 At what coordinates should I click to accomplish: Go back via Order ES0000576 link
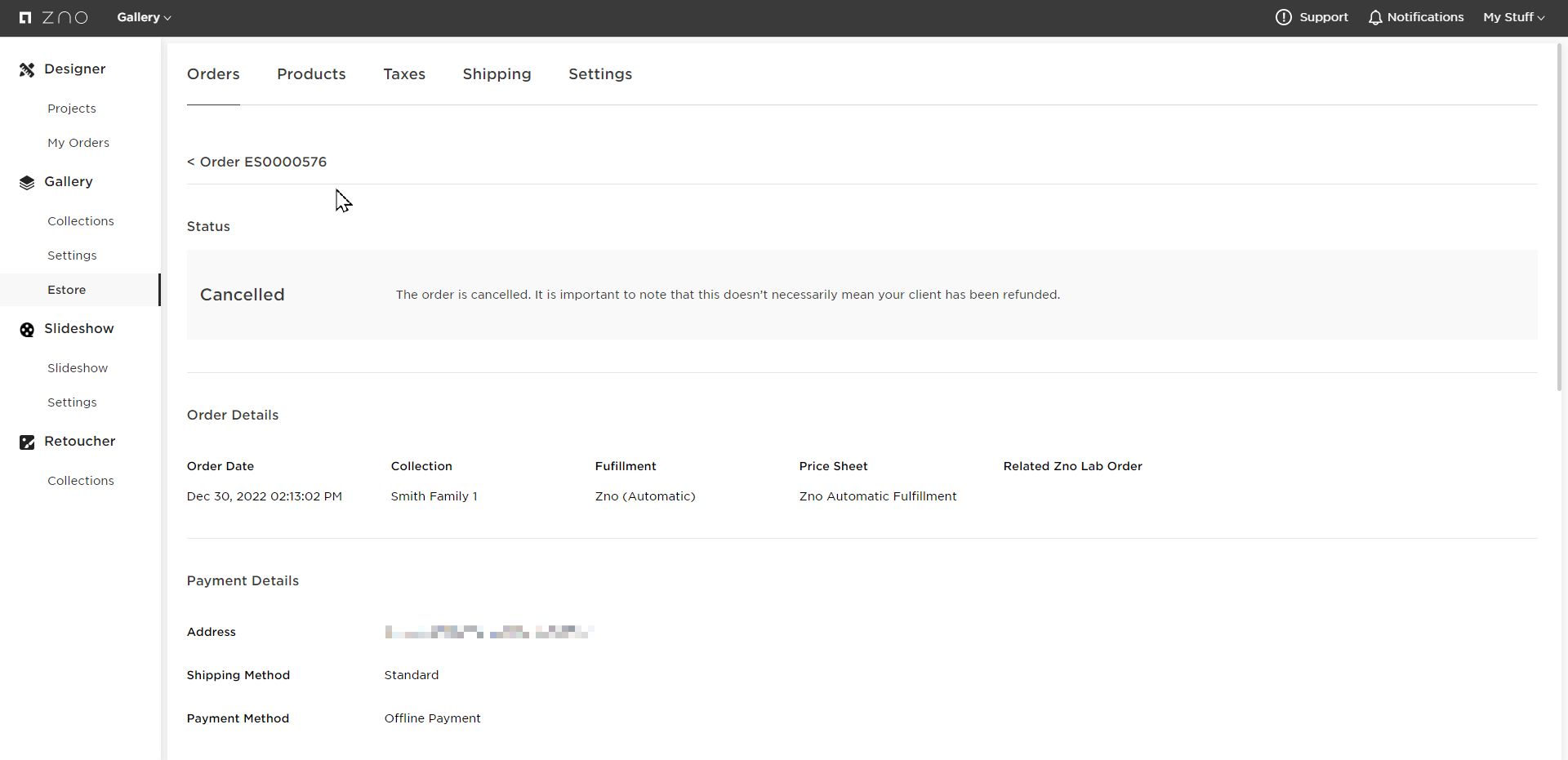pyautogui.click(x=256, y=162)
